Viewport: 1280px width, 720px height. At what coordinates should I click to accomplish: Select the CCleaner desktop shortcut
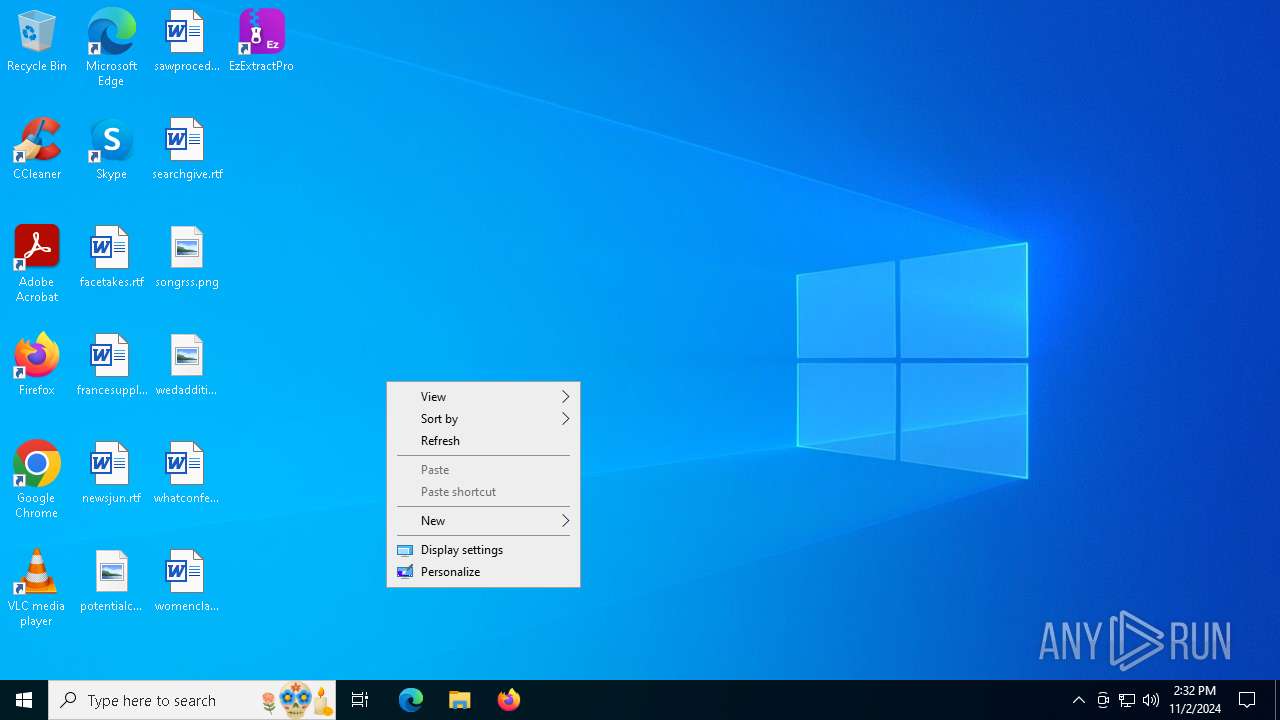[37, 150]
